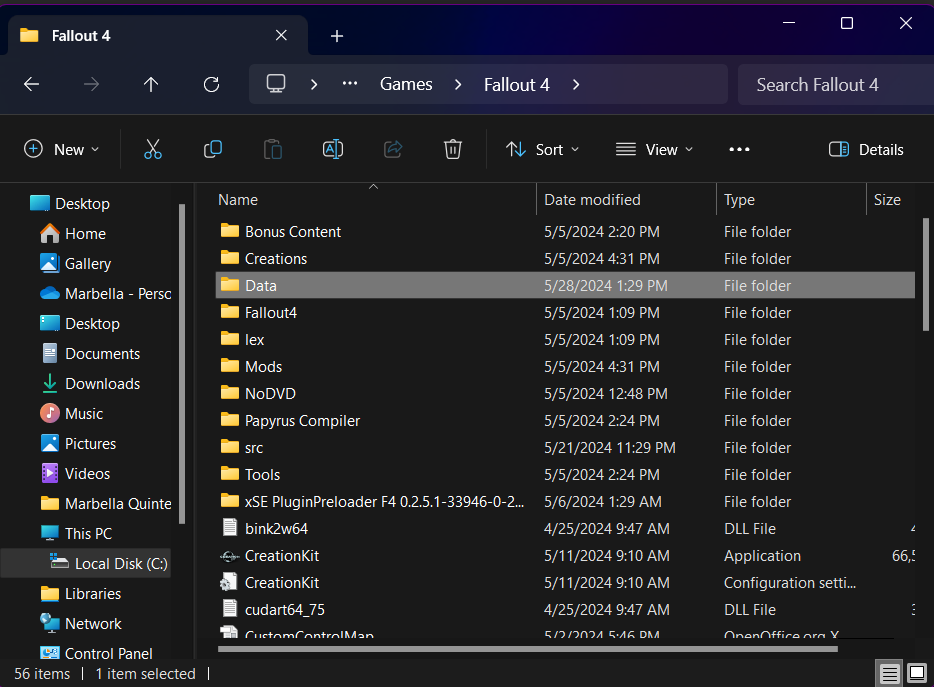The image size is (934, 687).
Task: Navigate back with the back arrow
Action: (31, 85)
